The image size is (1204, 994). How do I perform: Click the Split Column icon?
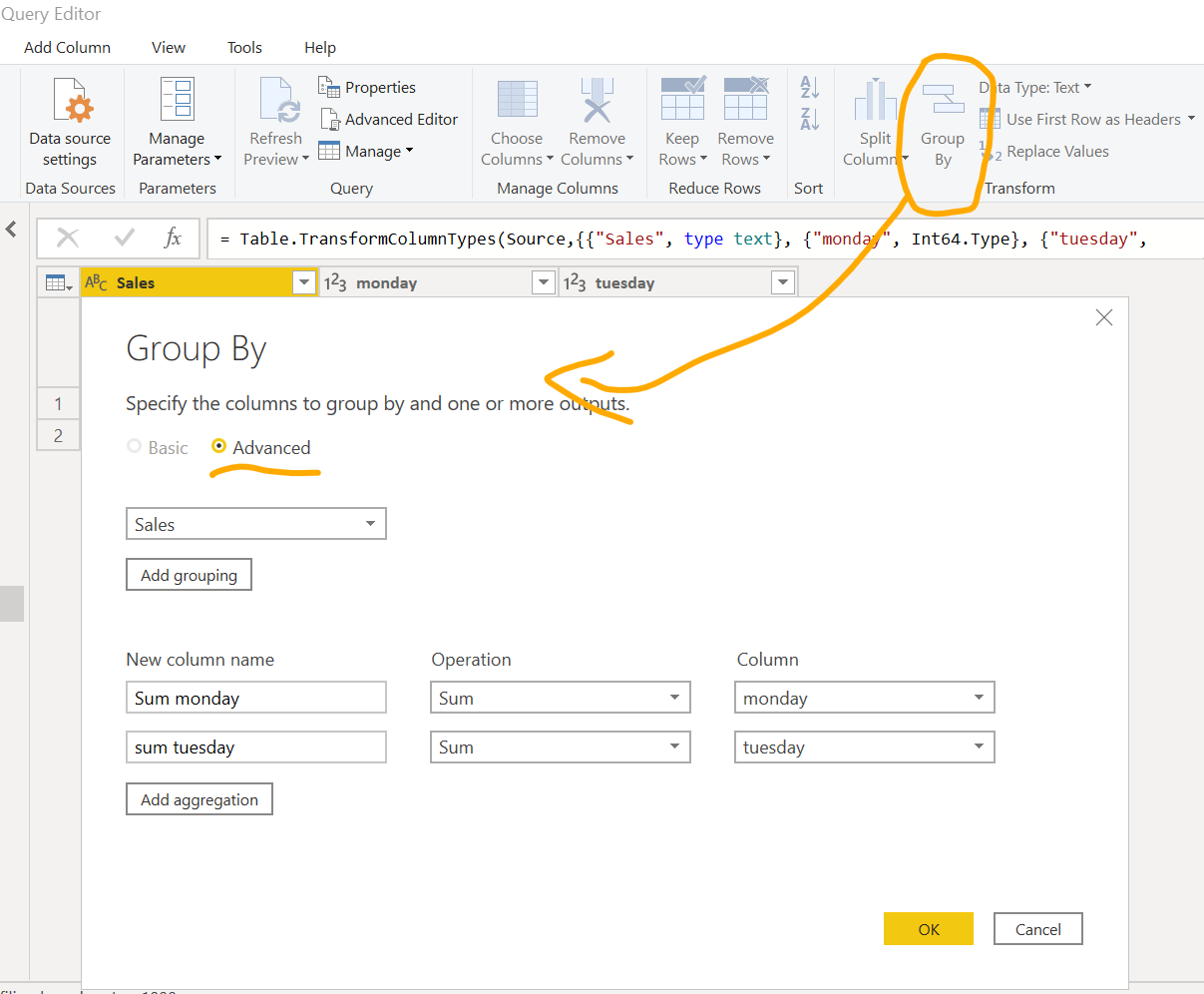(875, 100)
